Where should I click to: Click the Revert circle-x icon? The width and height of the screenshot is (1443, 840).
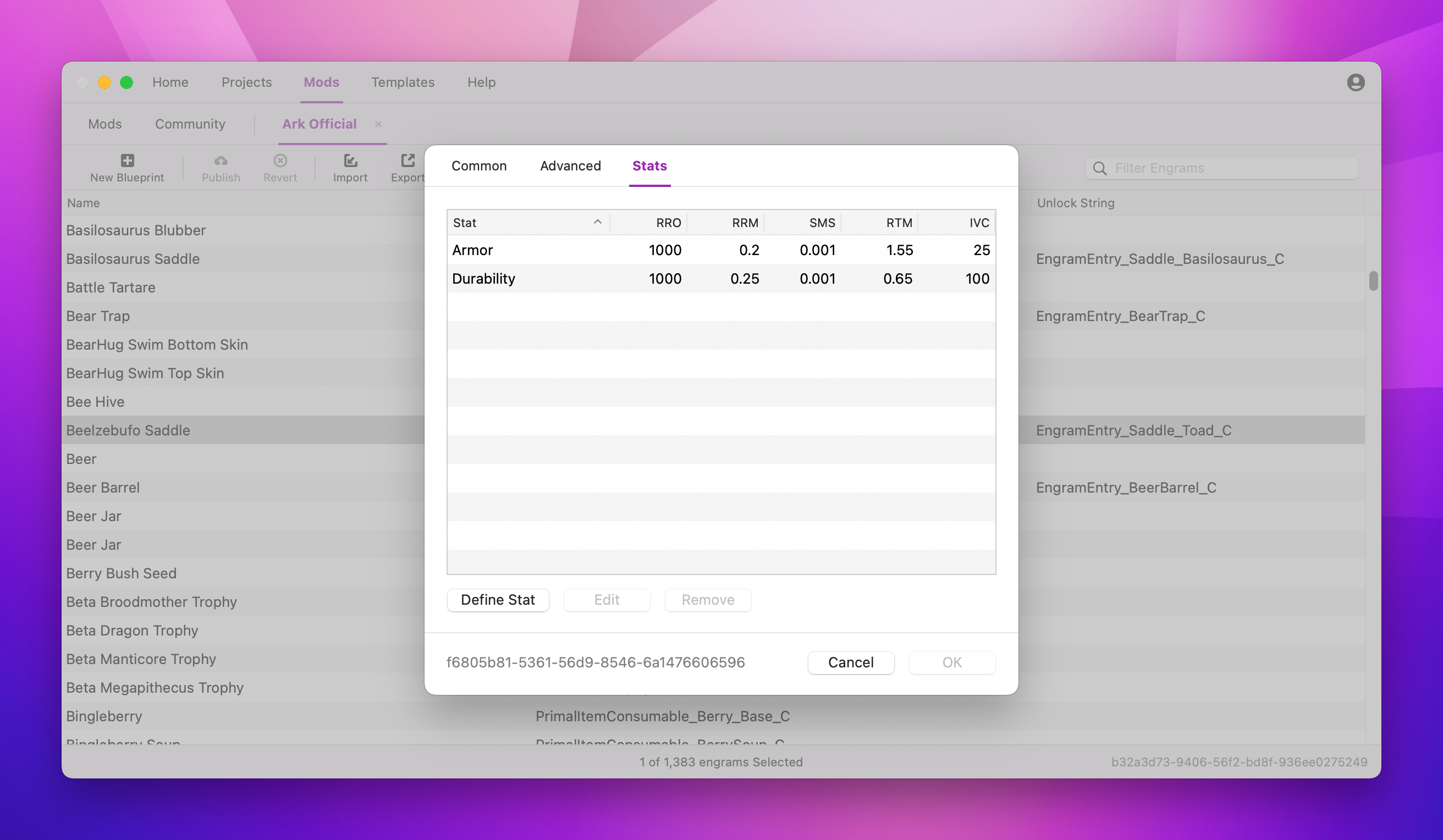pos(280,161)
